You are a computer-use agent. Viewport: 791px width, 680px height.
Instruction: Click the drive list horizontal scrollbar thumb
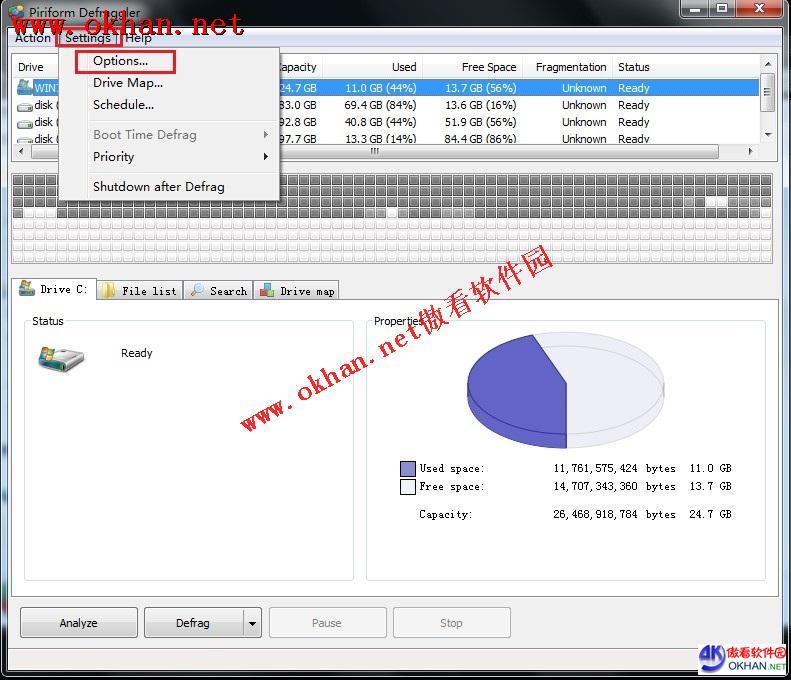tap(375, 151)
